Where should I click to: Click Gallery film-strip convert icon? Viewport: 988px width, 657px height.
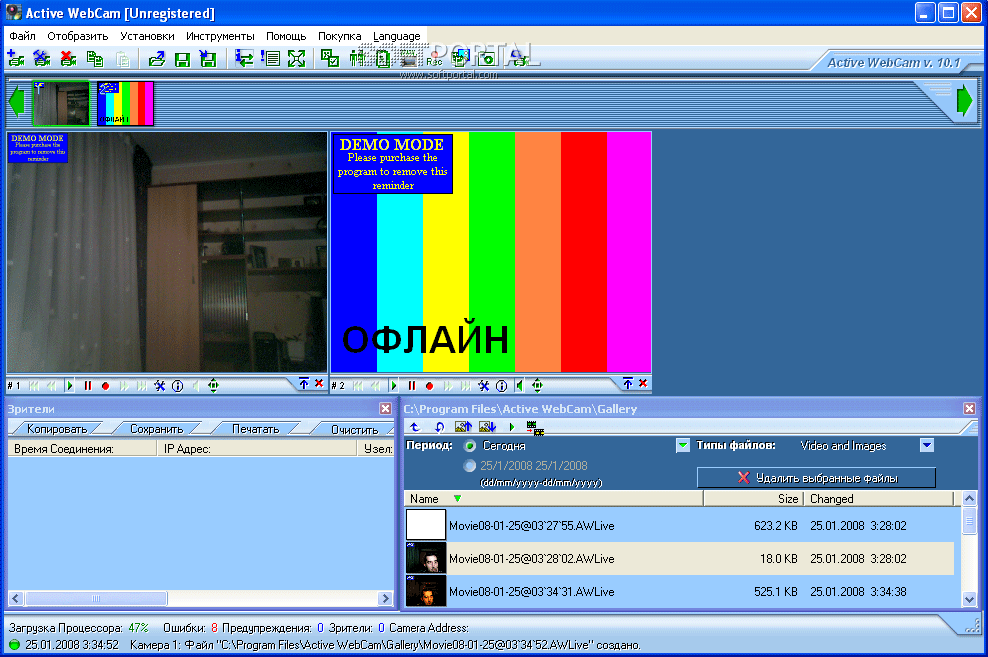(535, 428)
